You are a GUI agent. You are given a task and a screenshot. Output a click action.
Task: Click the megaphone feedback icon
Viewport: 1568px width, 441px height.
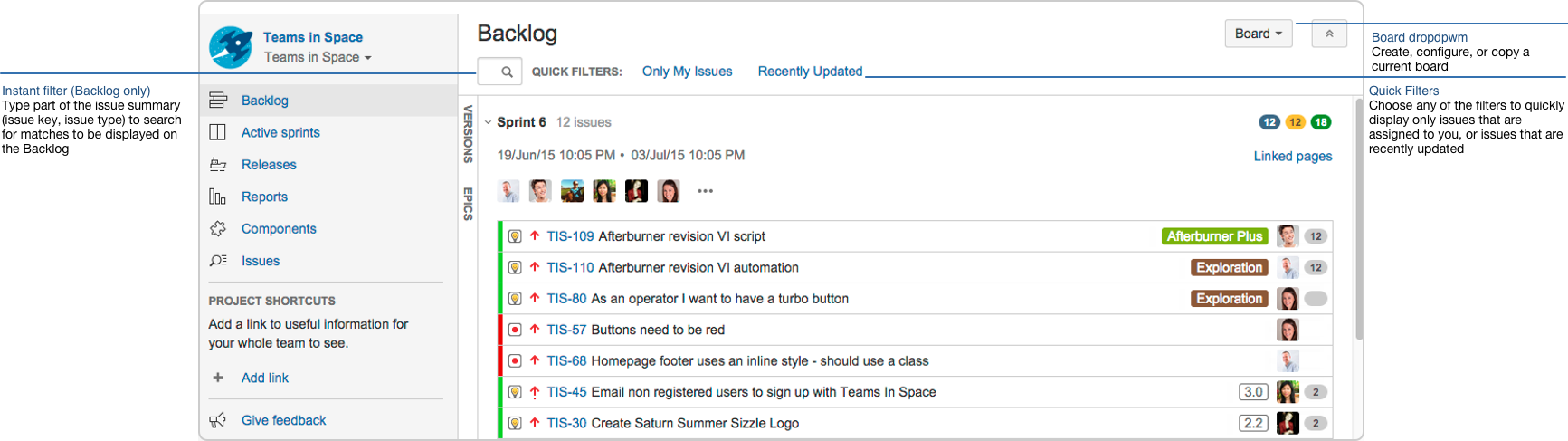pos(218,420)
